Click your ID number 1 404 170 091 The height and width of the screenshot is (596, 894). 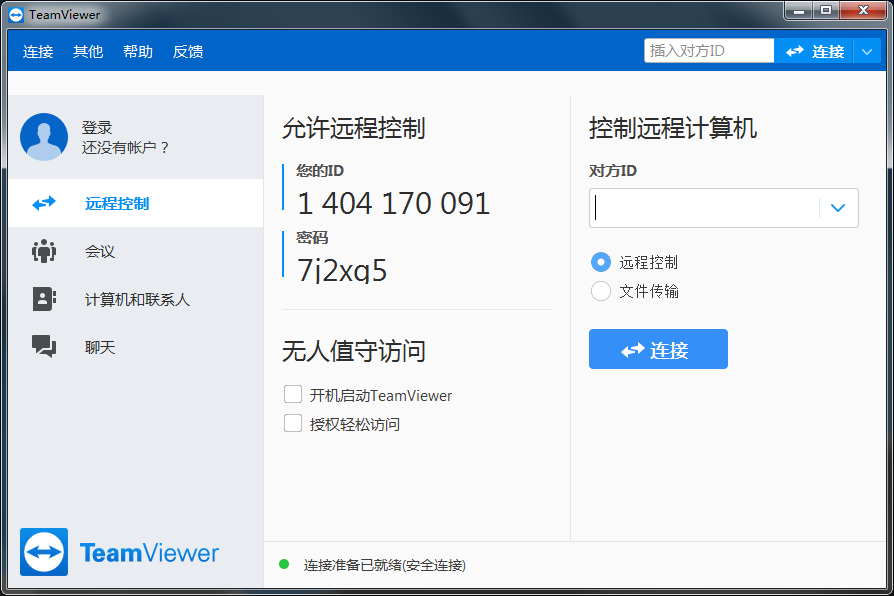[x=393, y=204]
